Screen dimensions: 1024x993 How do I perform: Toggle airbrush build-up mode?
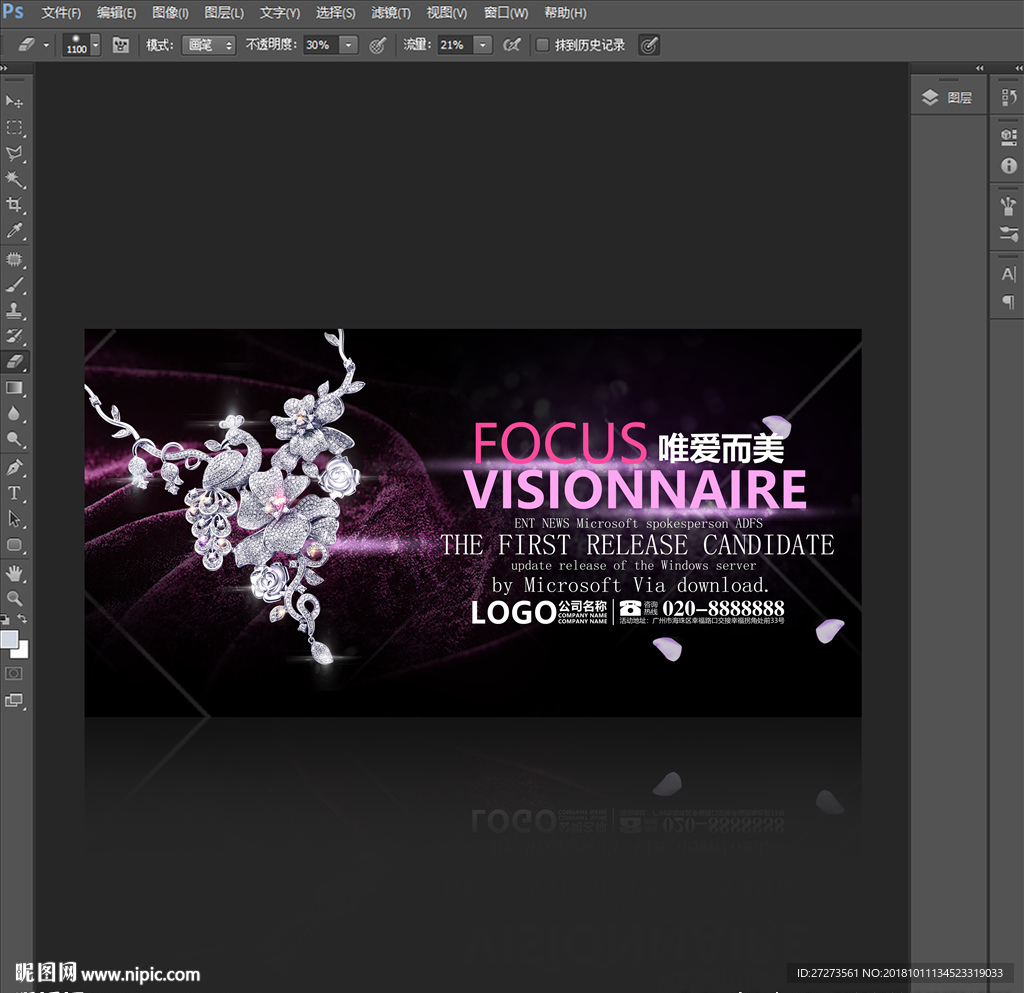click(511, 45)
